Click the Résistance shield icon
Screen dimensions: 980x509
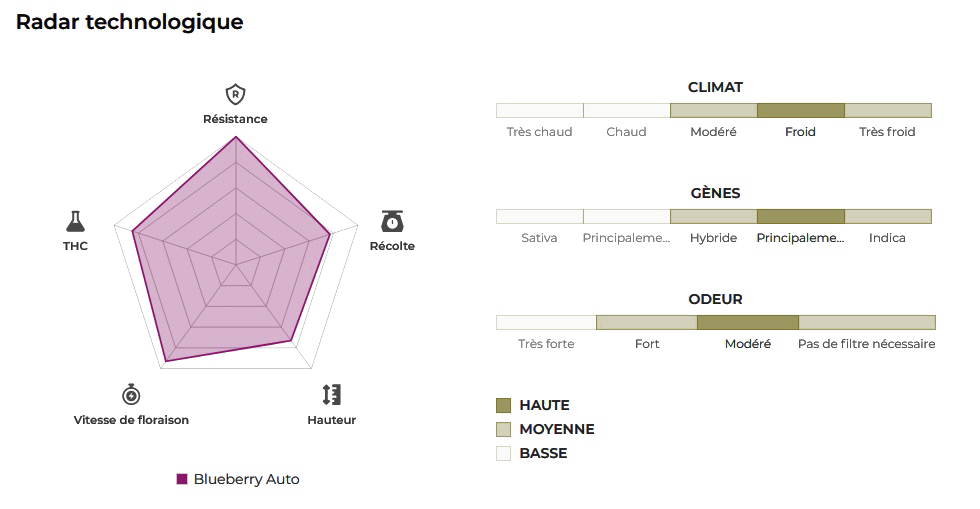235,95
